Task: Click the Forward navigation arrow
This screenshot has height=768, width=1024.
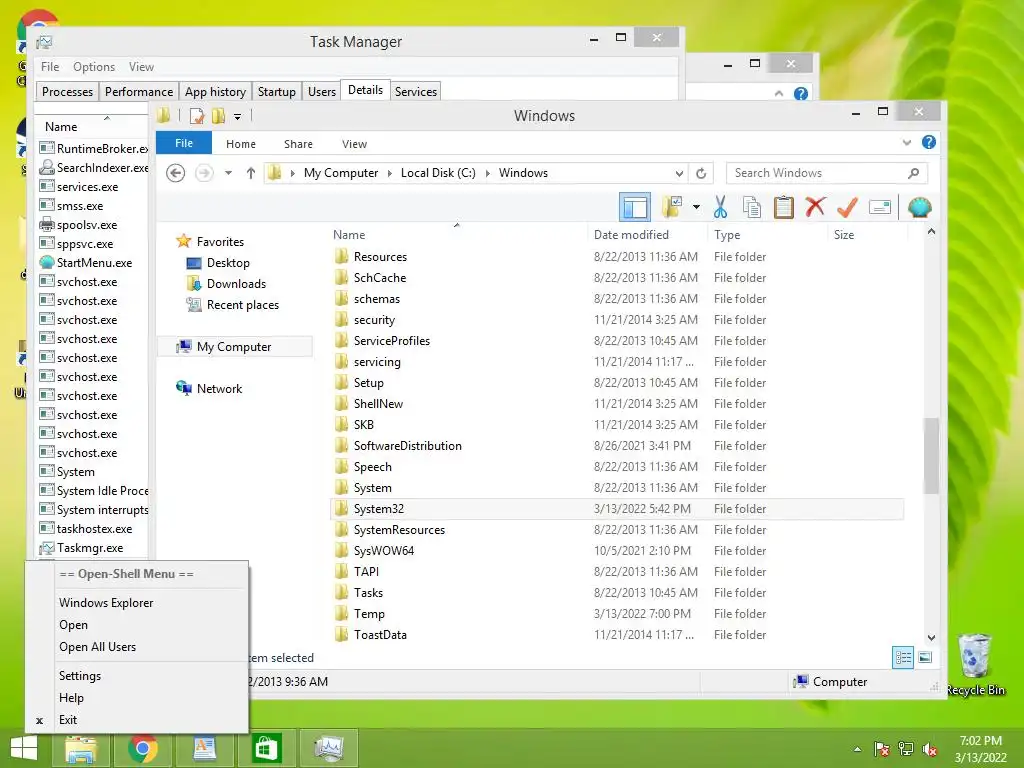Action: tap(204, 173)
